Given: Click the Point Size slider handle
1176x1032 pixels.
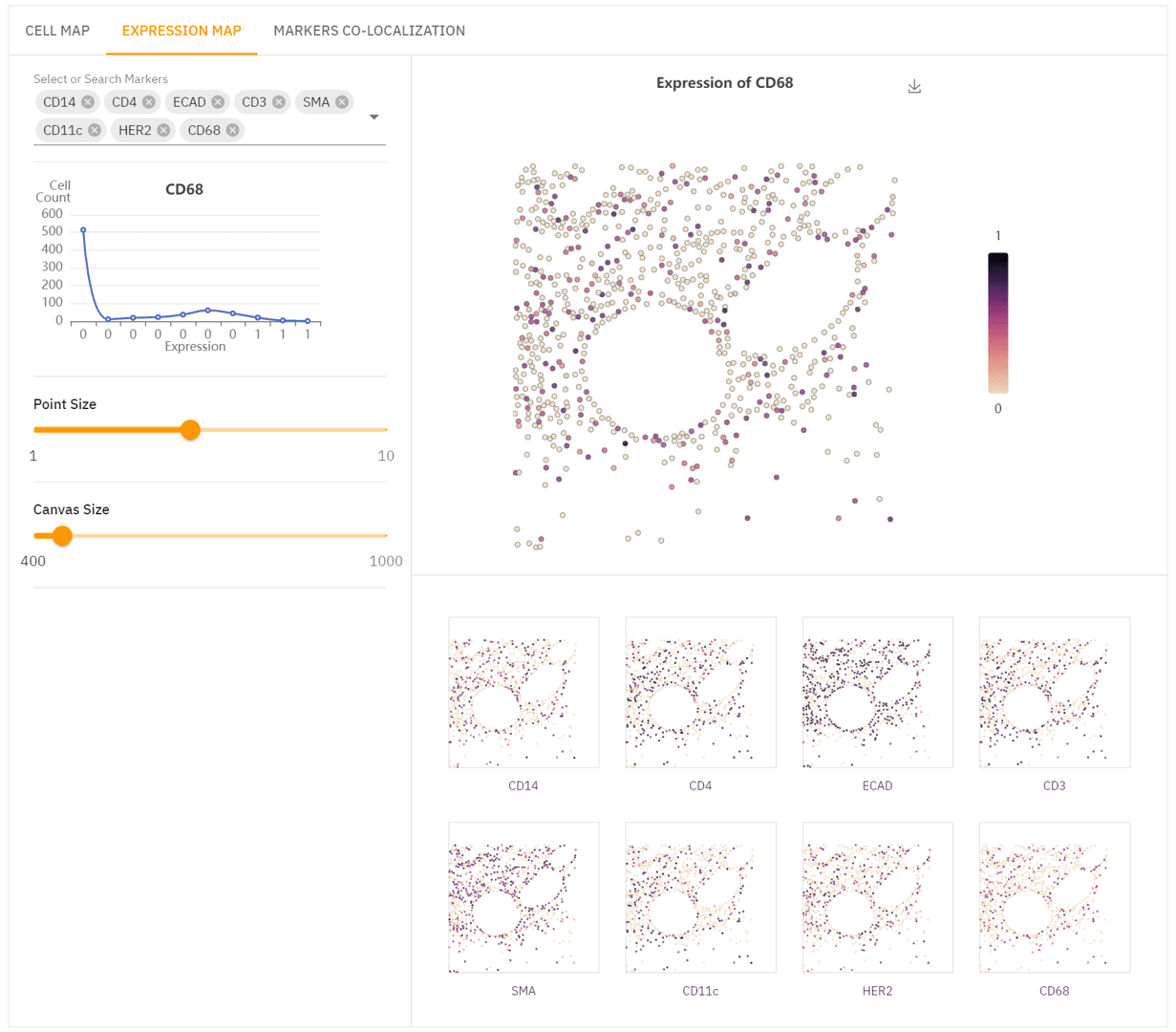Looking at the screenshot, I should point(190,430).
